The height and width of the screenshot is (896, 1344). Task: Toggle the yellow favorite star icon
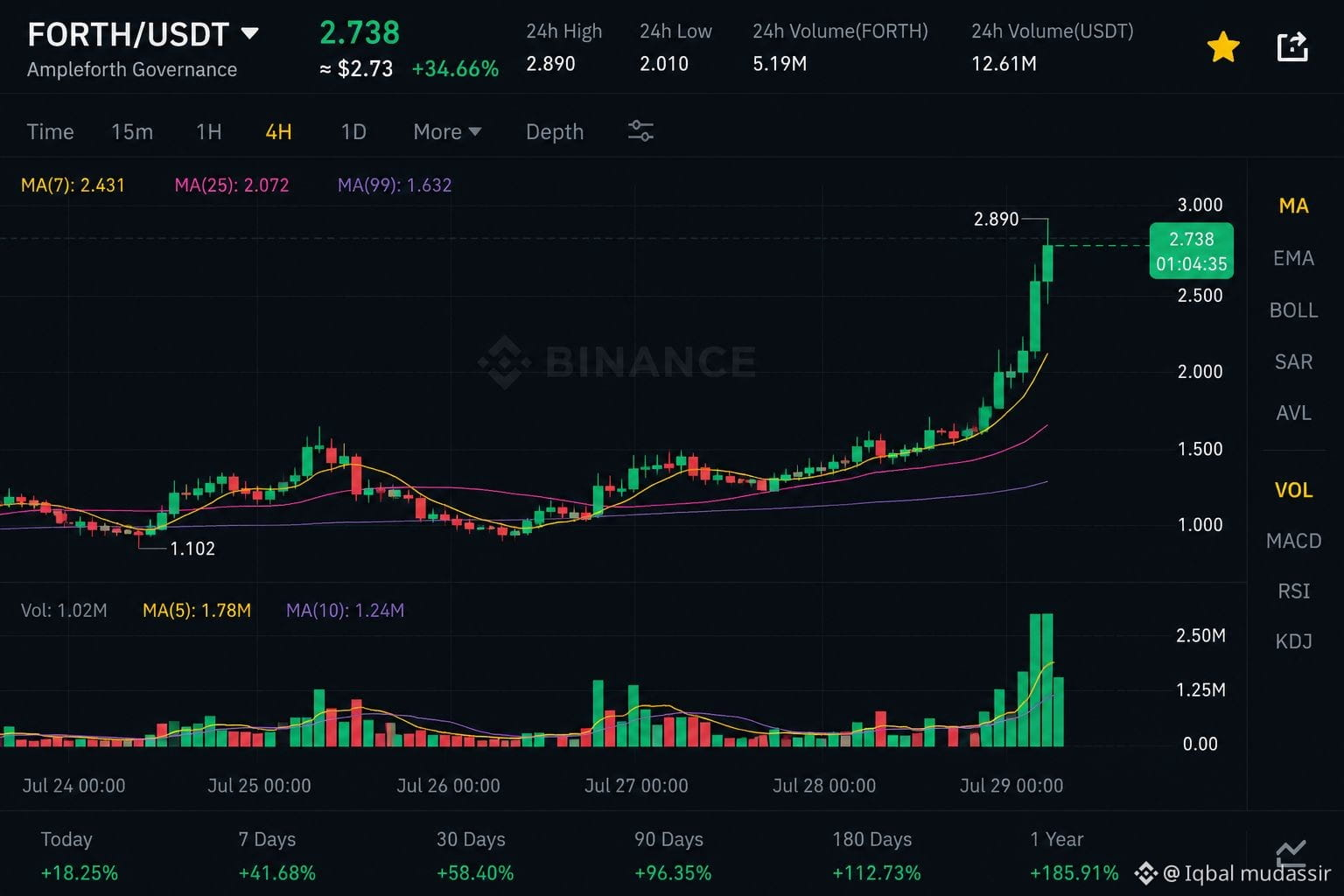click(x=1223, y=47)
